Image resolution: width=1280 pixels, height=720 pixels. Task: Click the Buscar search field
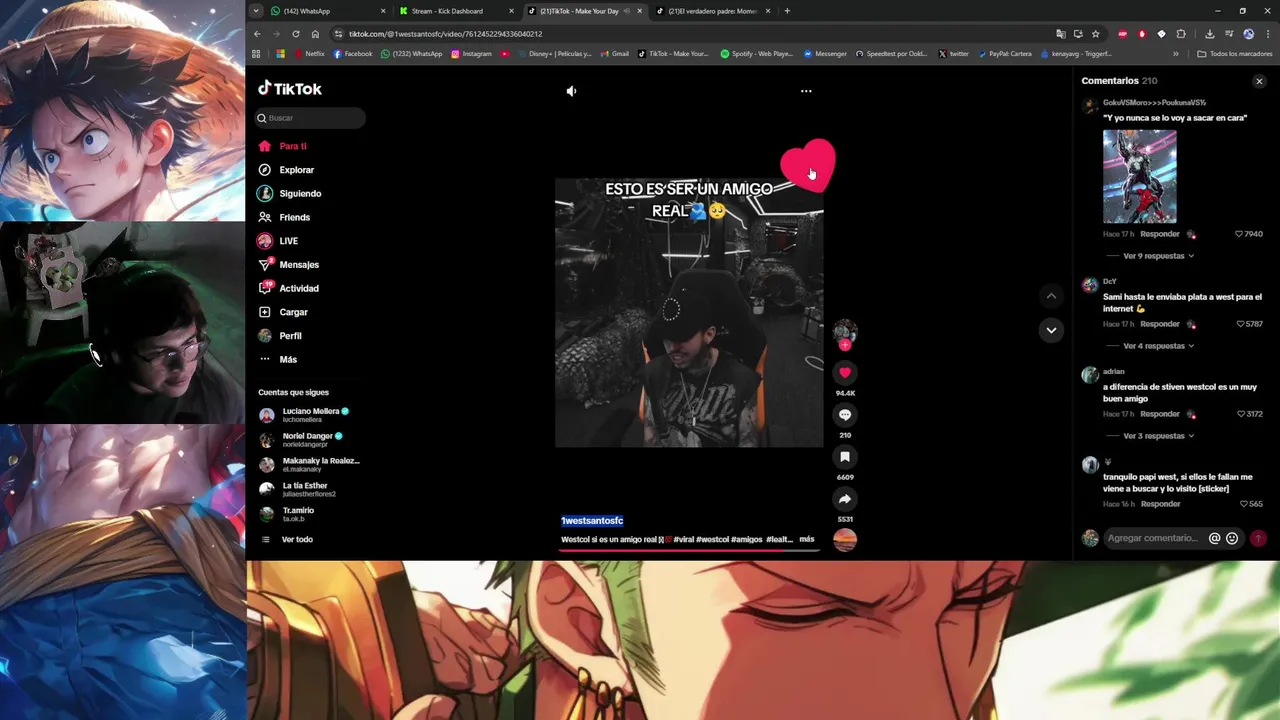coord(310,118)
